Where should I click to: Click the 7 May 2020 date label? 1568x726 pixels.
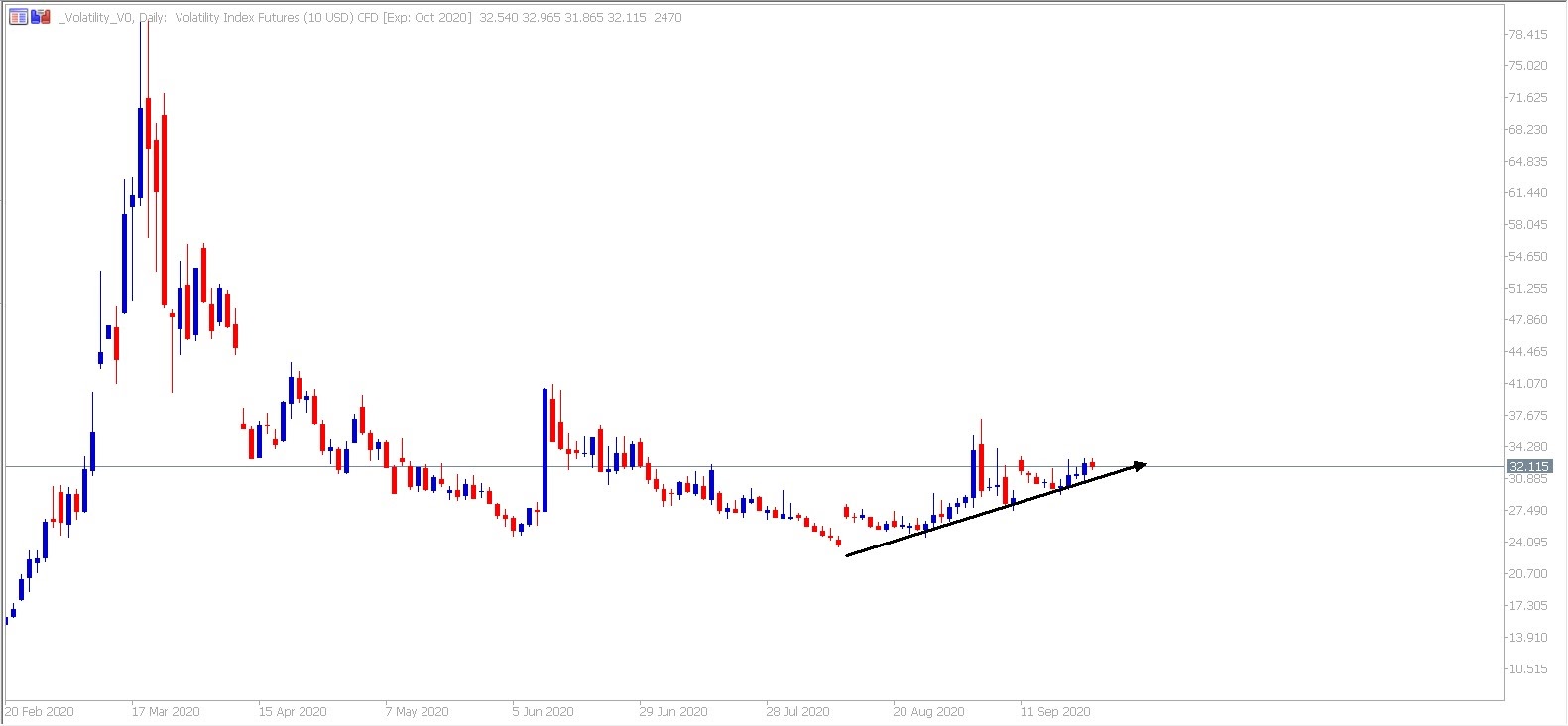coord(417,712)
